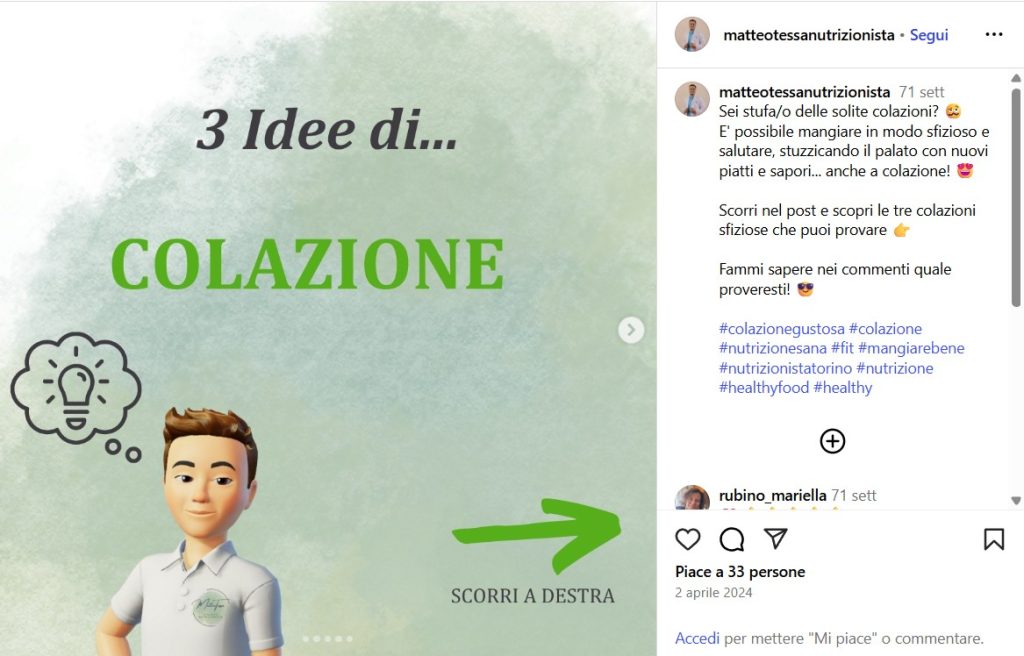Open the #healthyfood hashtag

[763, 387]
